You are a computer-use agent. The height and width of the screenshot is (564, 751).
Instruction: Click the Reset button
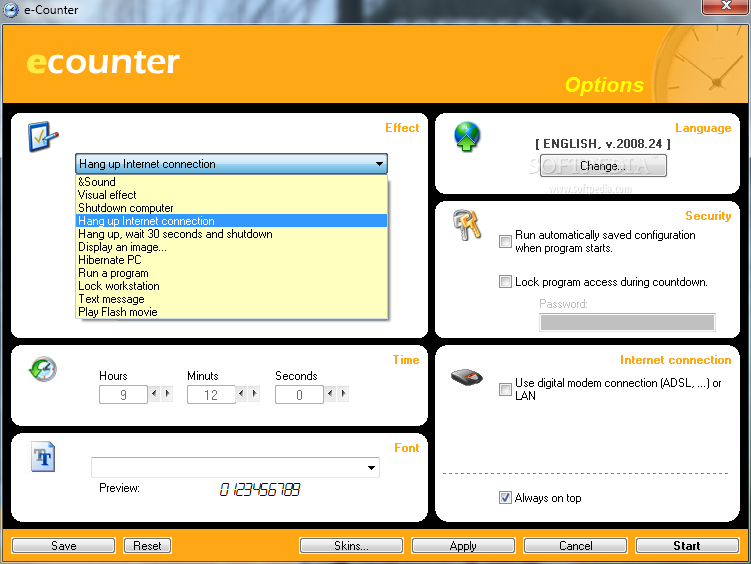[148, 545]
